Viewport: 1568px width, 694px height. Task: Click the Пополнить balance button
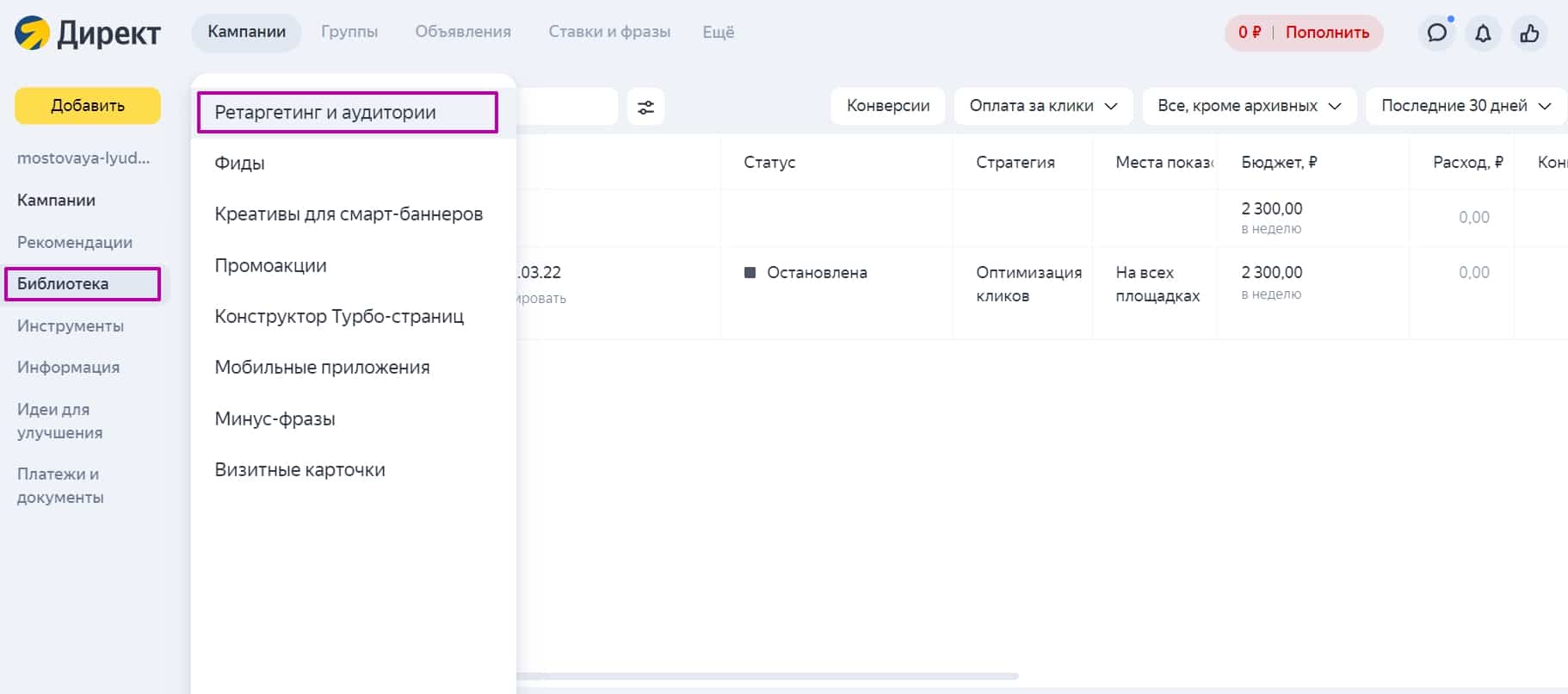[1327, 32]
